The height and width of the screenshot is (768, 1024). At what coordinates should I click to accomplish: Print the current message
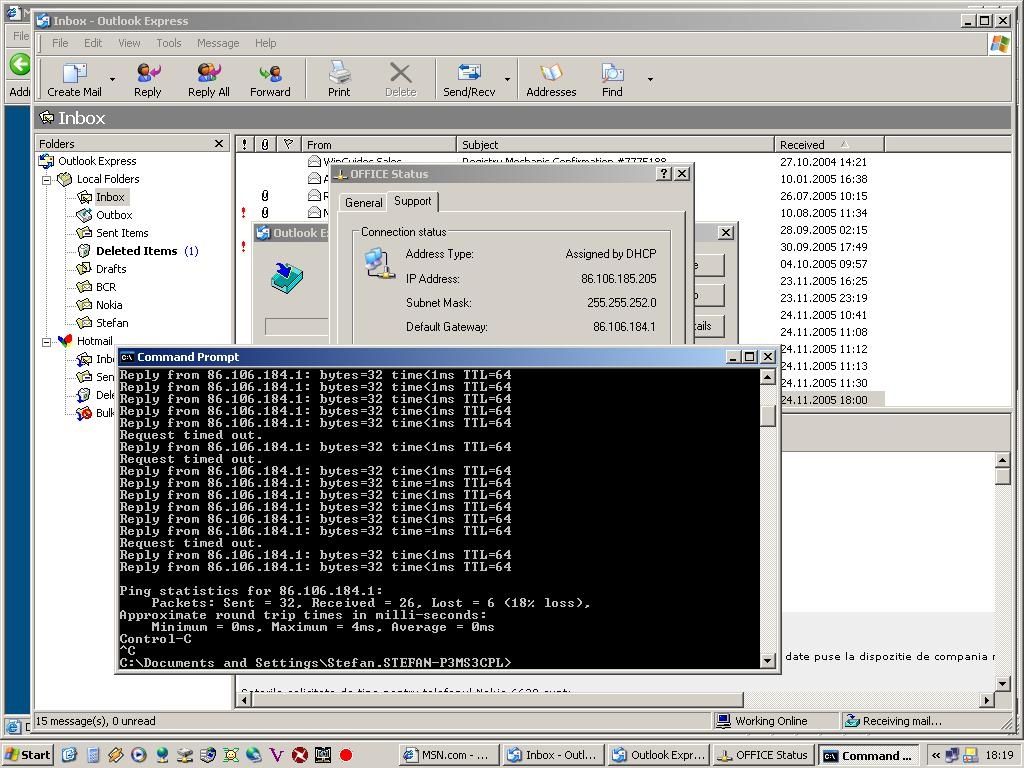click(x=339, y=79)
